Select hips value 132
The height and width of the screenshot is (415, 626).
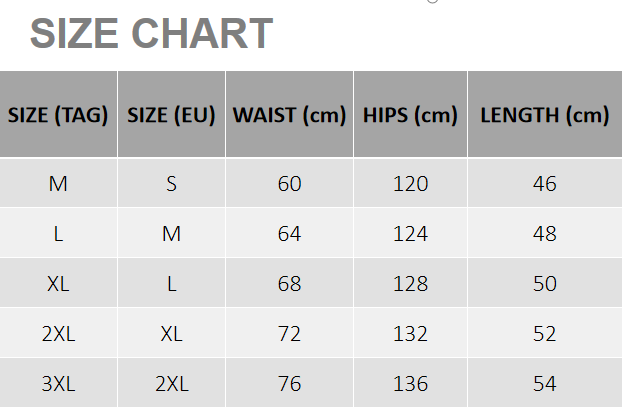coord(410,333)
